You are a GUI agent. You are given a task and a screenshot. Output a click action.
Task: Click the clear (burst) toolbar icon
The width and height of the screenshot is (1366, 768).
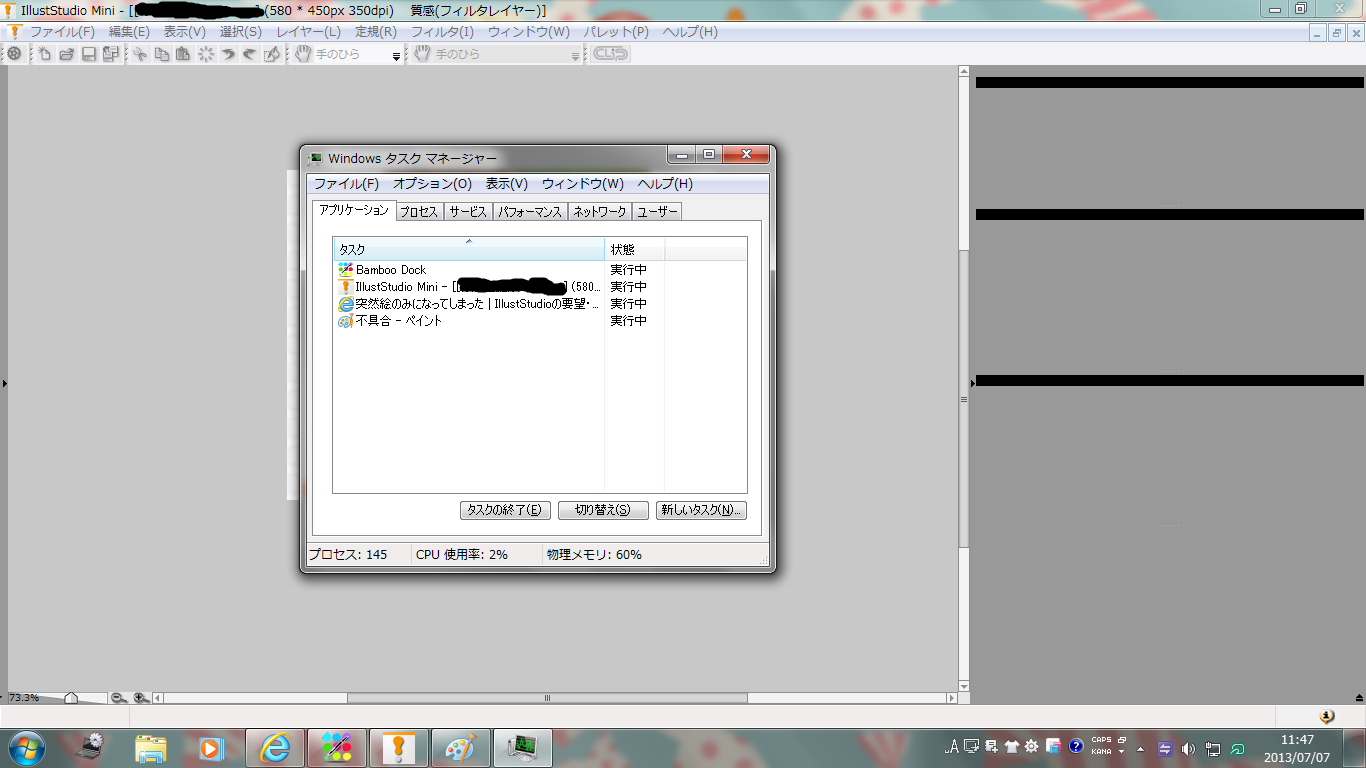(206, 54)
